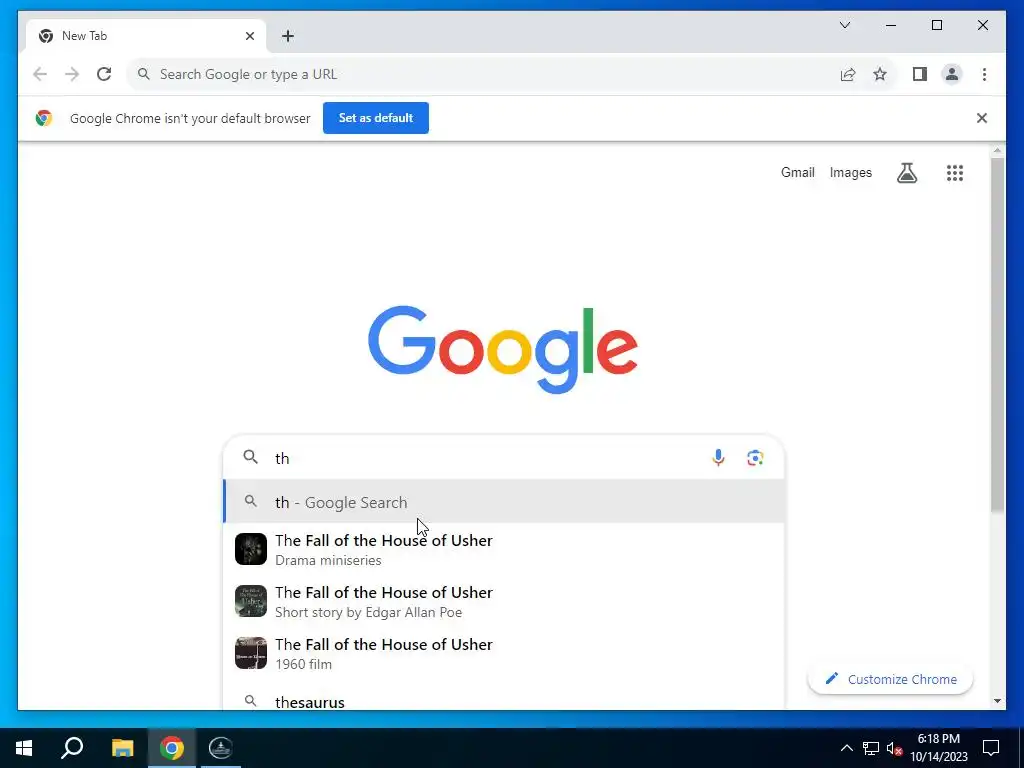Open the Windows notification center
Viewport: 1024px width, 768px height.
[x=991, y=748]
